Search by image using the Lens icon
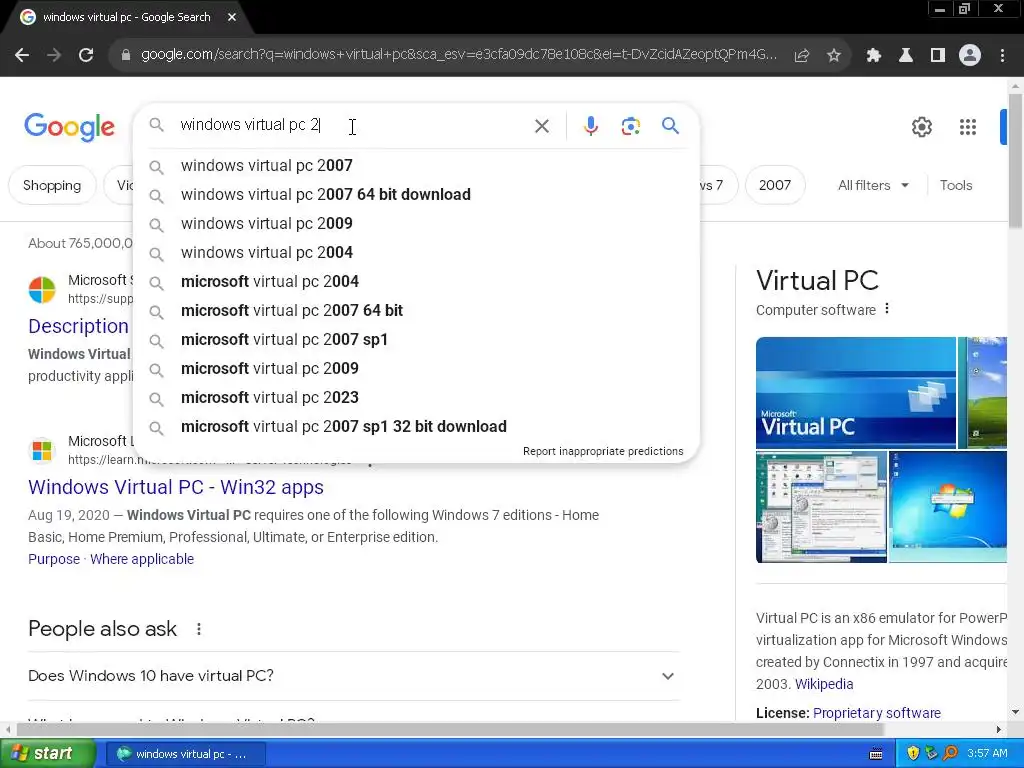This screenshot has width=1024, height=768. click(x=630, y=126)
